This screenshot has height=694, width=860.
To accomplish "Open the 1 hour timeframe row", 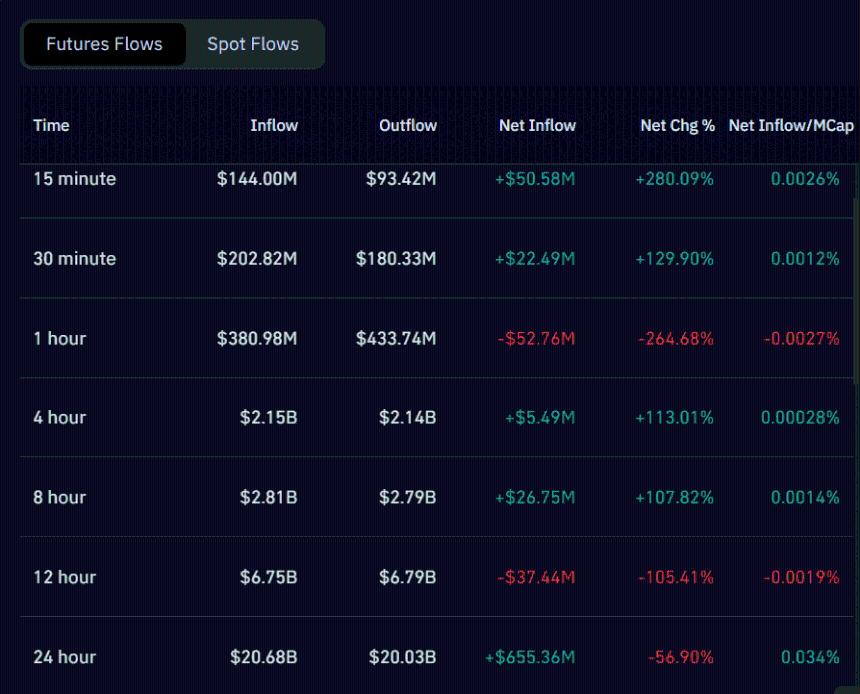I will (430, 338).
